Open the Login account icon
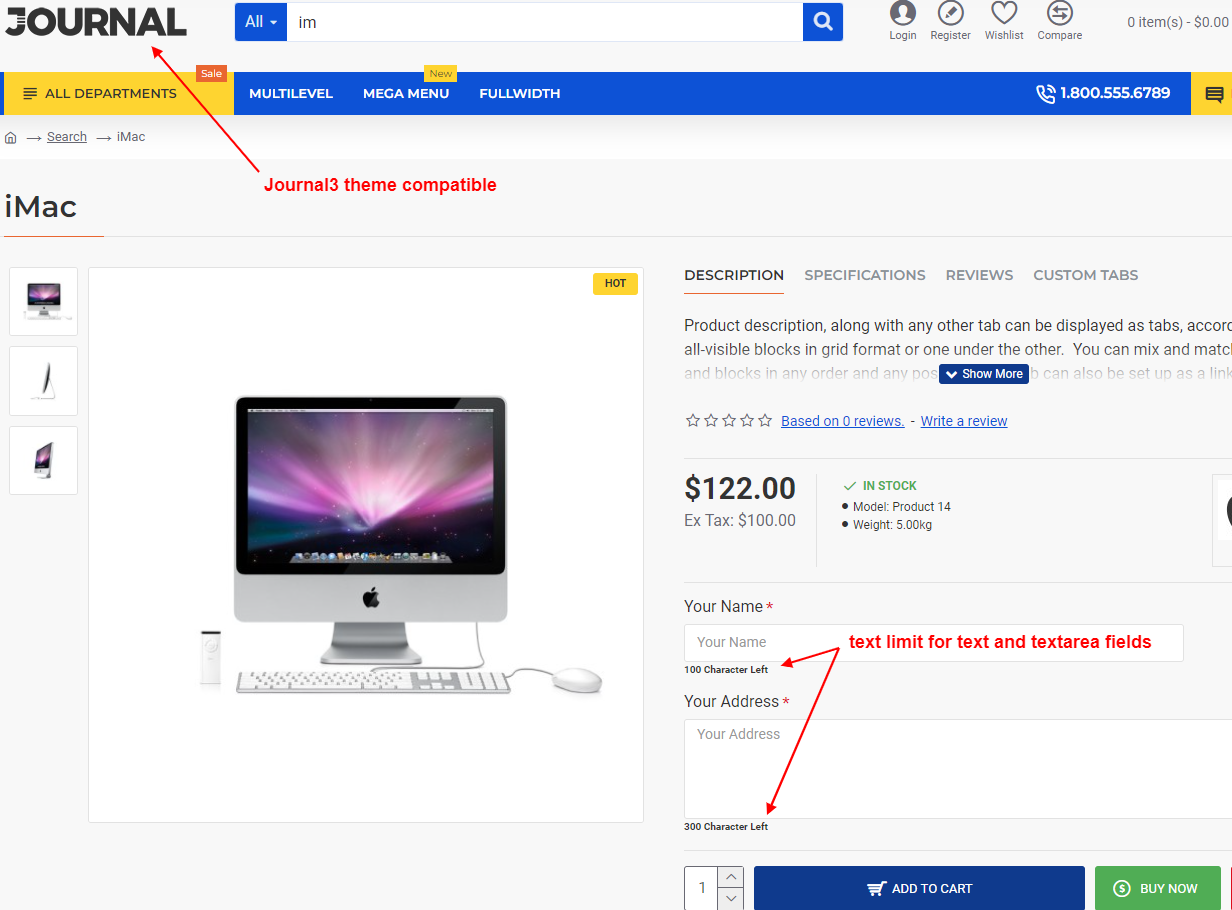The image size is (1232, 910). [x=902, y=14]
